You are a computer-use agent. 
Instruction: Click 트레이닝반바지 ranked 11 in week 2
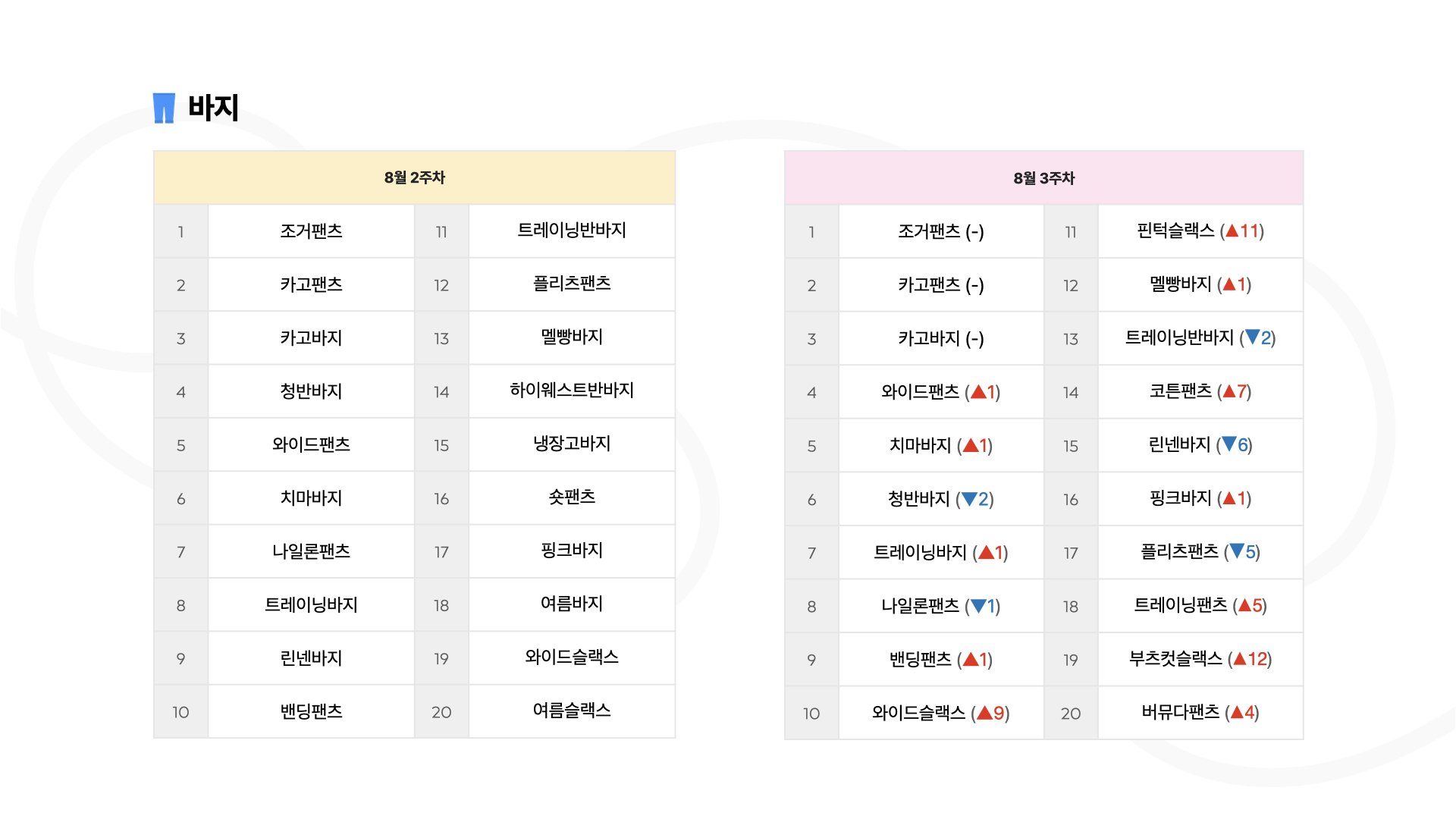[572, 230]
